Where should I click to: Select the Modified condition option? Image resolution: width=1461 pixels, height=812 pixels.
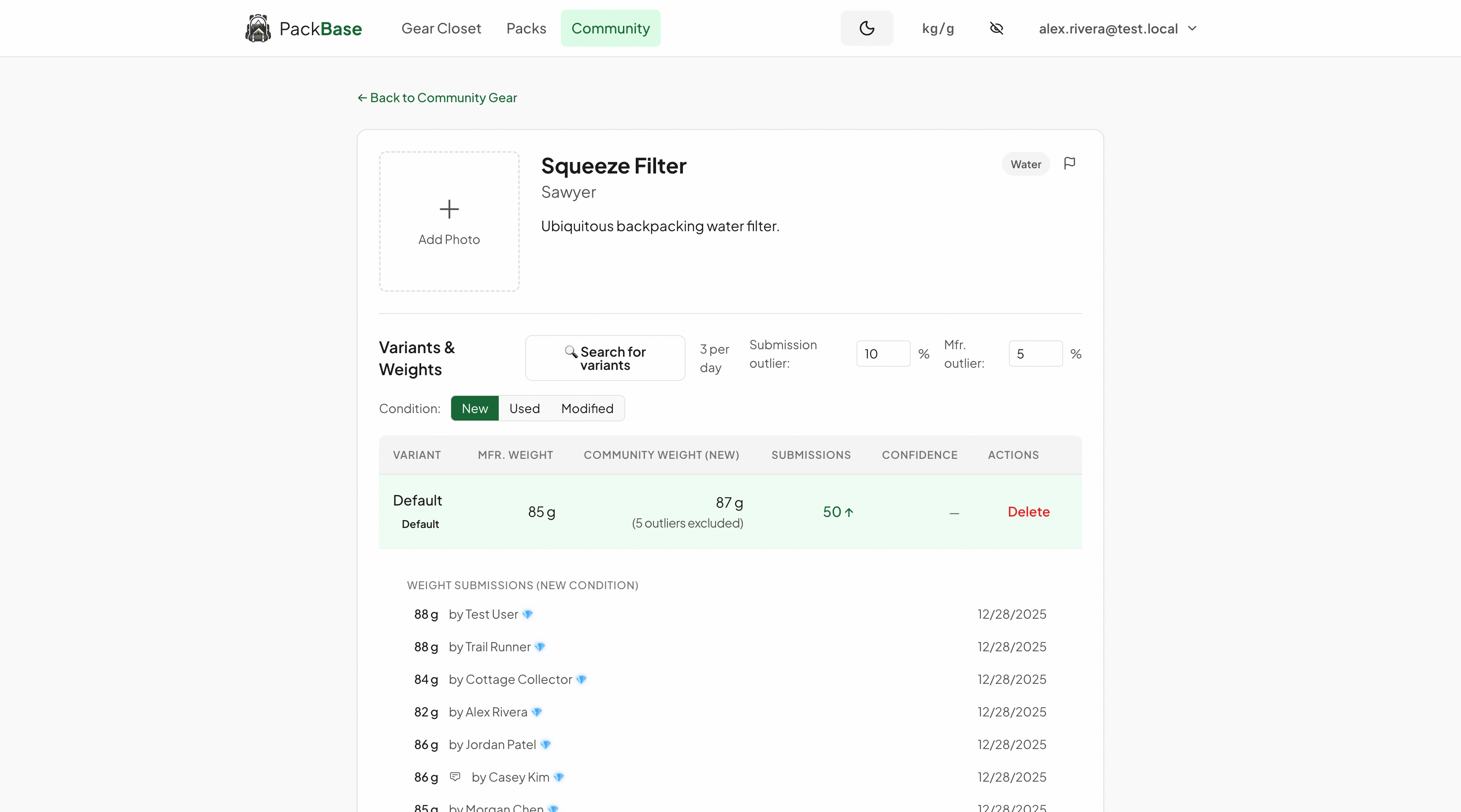point(587,408)
